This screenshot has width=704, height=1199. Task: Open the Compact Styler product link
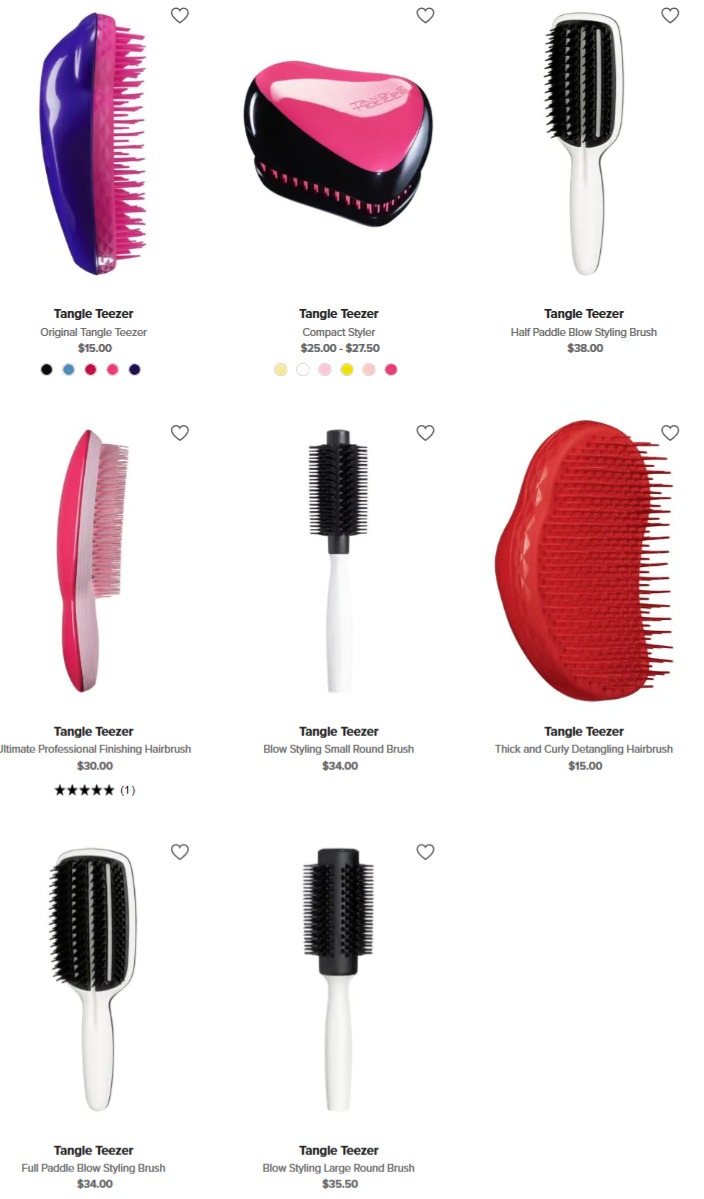pos(339,332)
